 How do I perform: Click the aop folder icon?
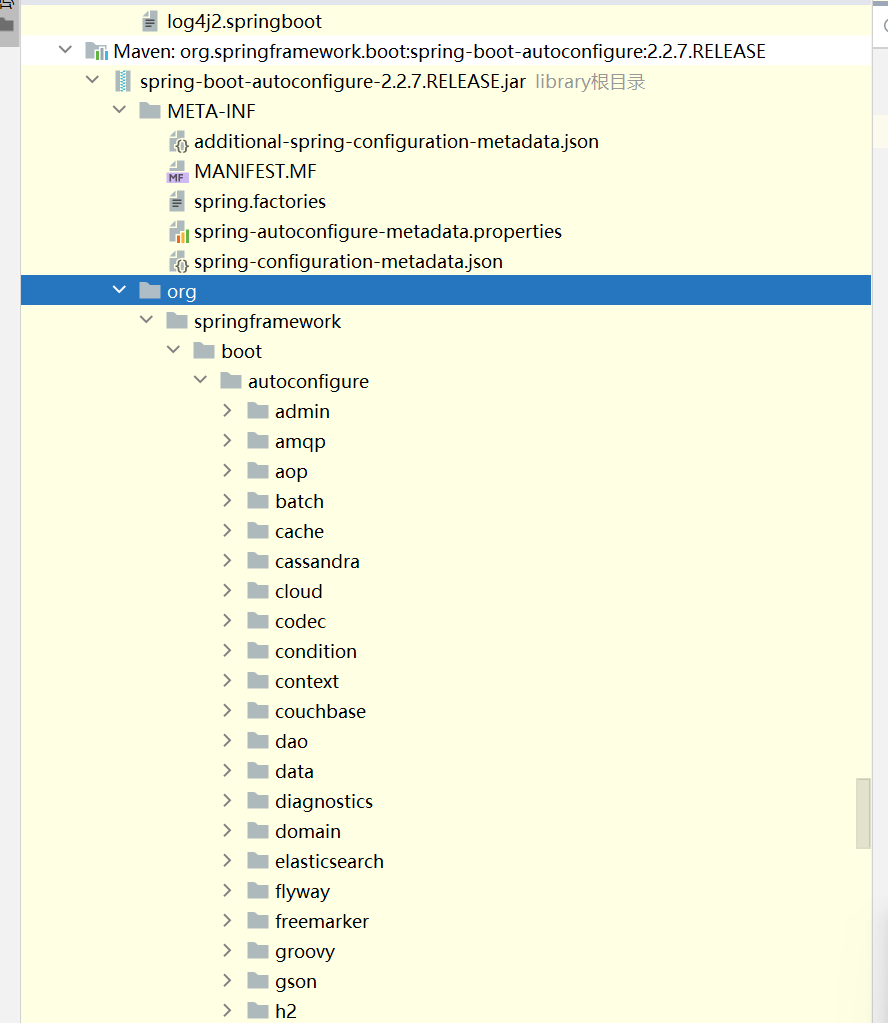click(x=258, y=470)
